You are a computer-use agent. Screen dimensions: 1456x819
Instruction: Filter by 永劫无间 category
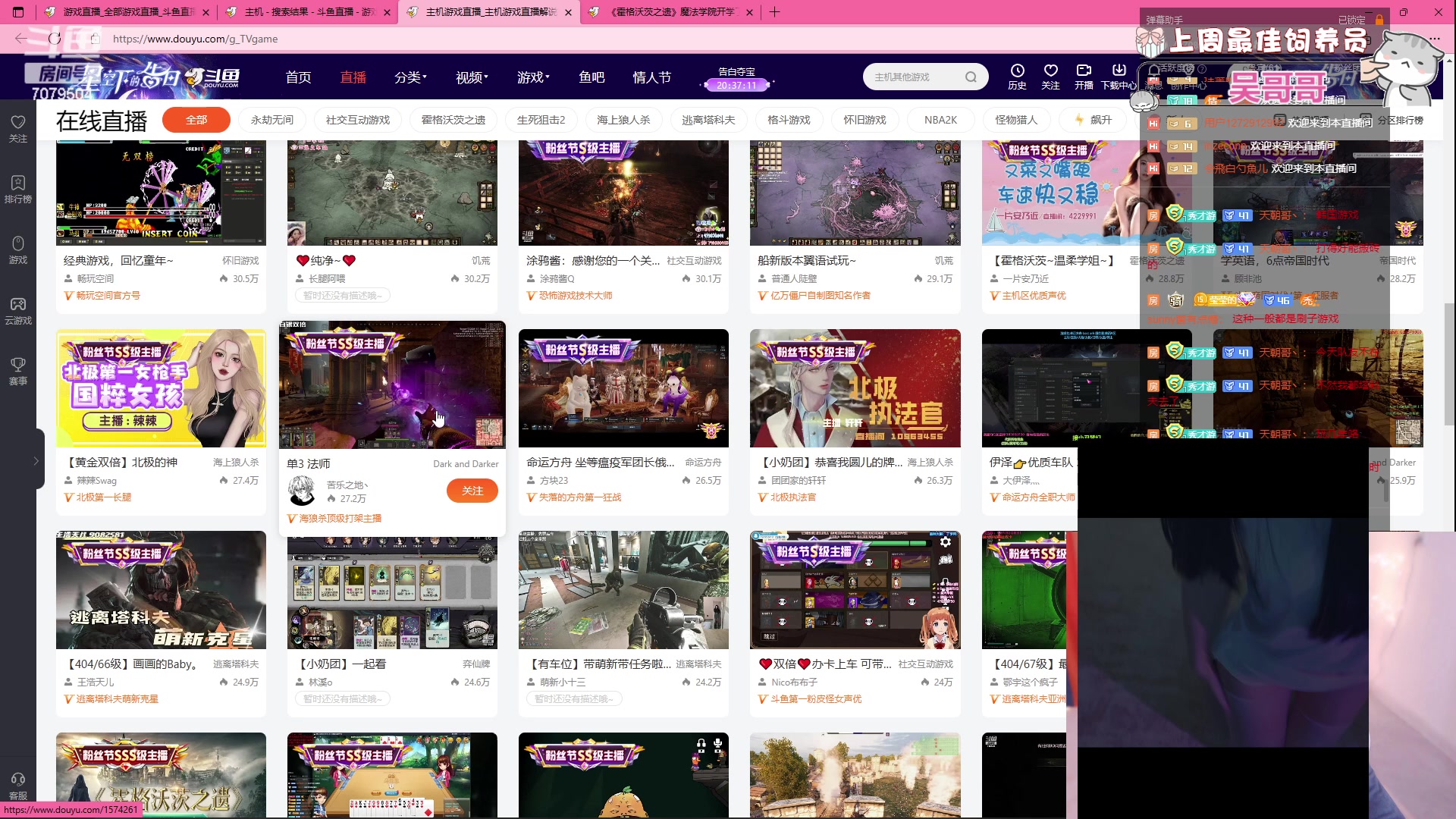[272, 120]
